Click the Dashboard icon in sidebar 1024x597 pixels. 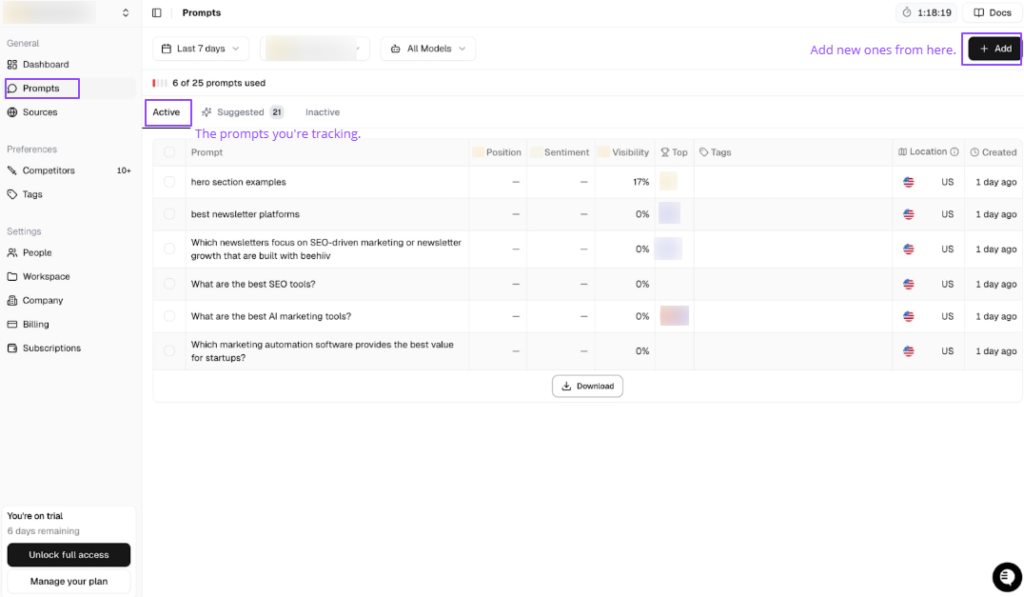(12, 65)
